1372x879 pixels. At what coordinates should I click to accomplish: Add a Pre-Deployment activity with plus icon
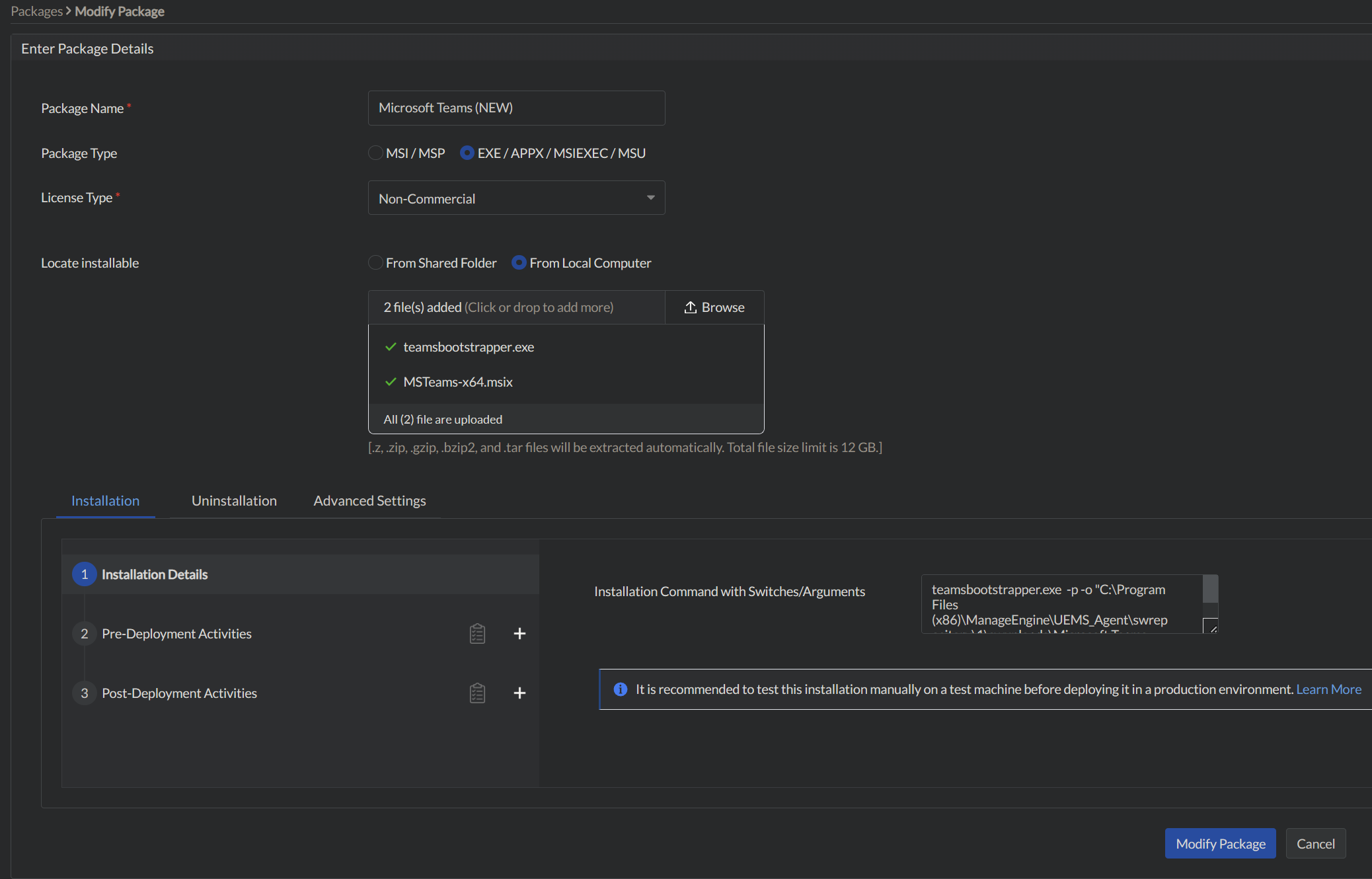(519, 634)
